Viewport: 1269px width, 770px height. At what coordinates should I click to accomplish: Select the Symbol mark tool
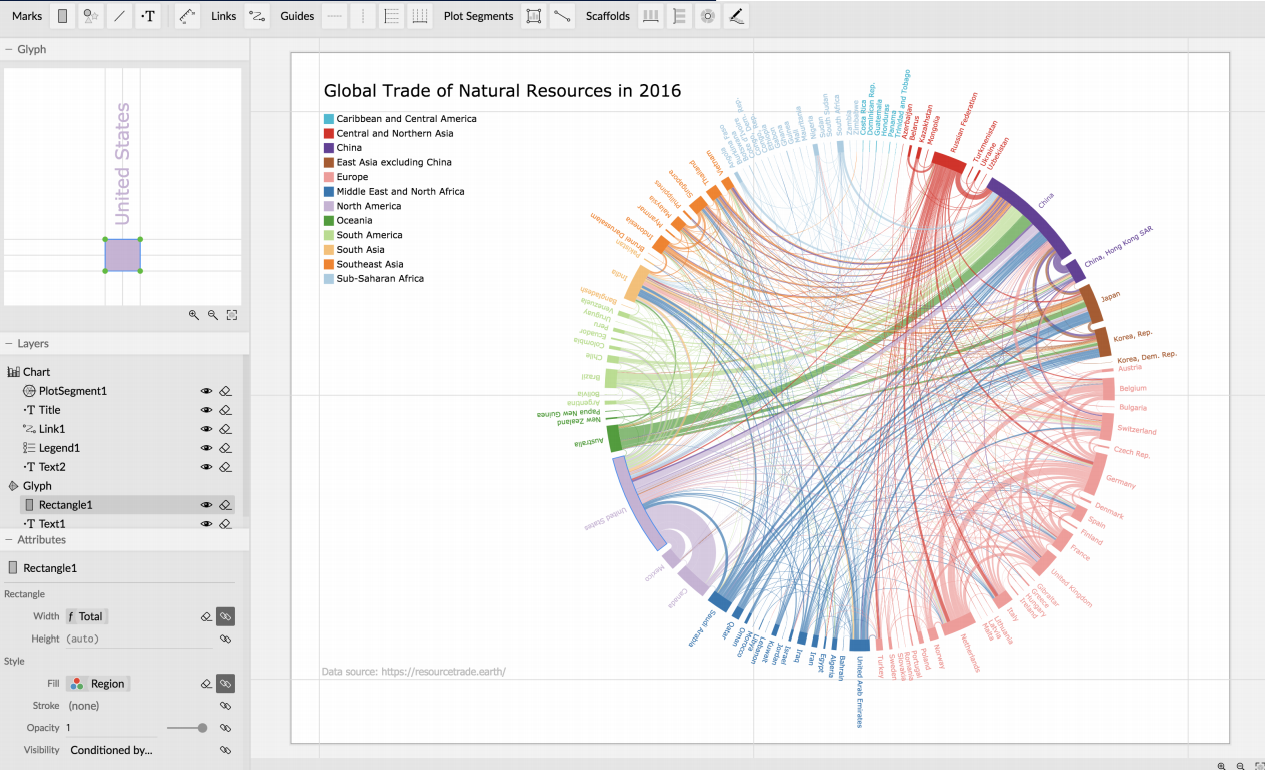[x=91, y=16]
